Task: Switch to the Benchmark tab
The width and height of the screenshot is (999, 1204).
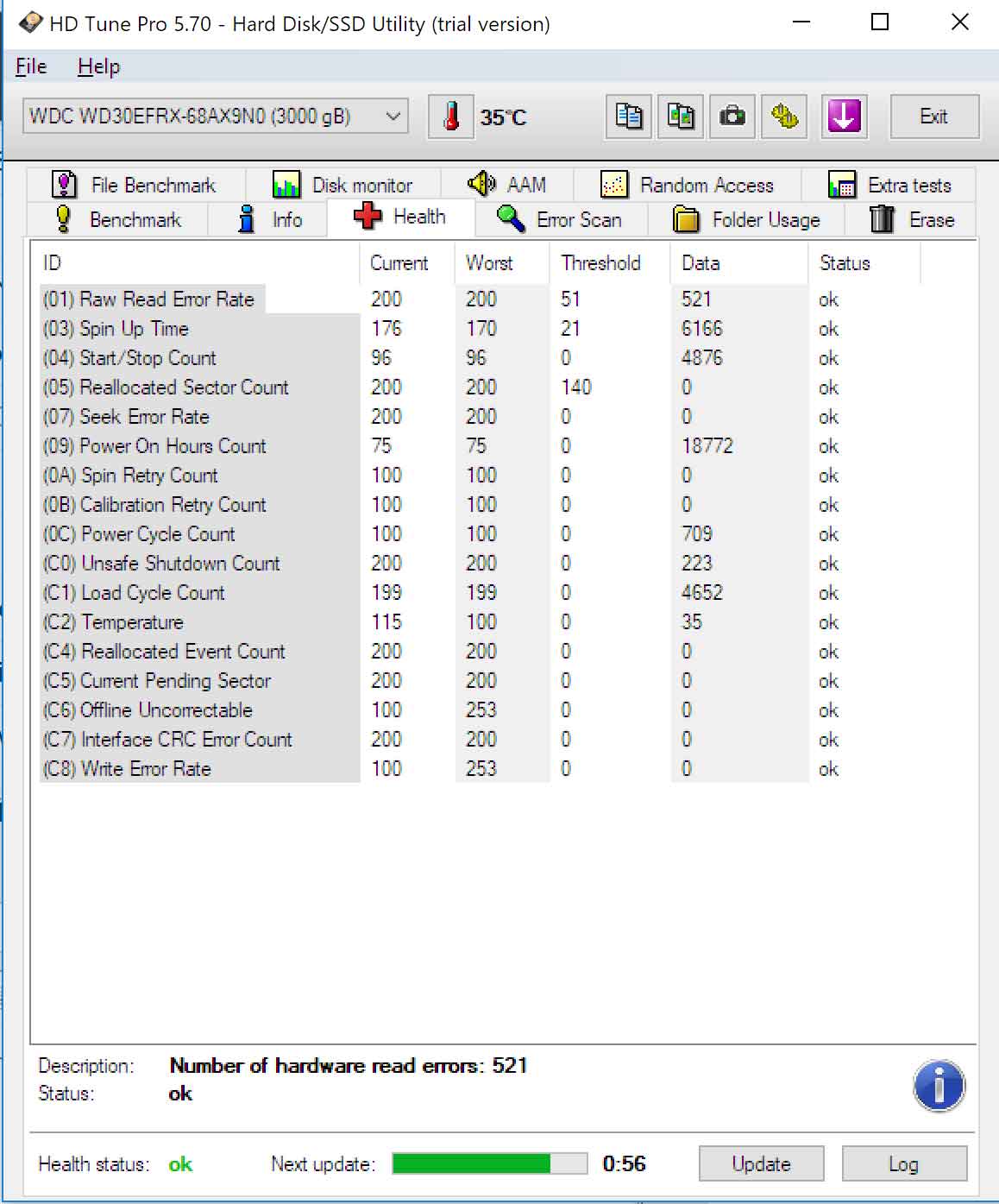Action: tap(117, 219)
